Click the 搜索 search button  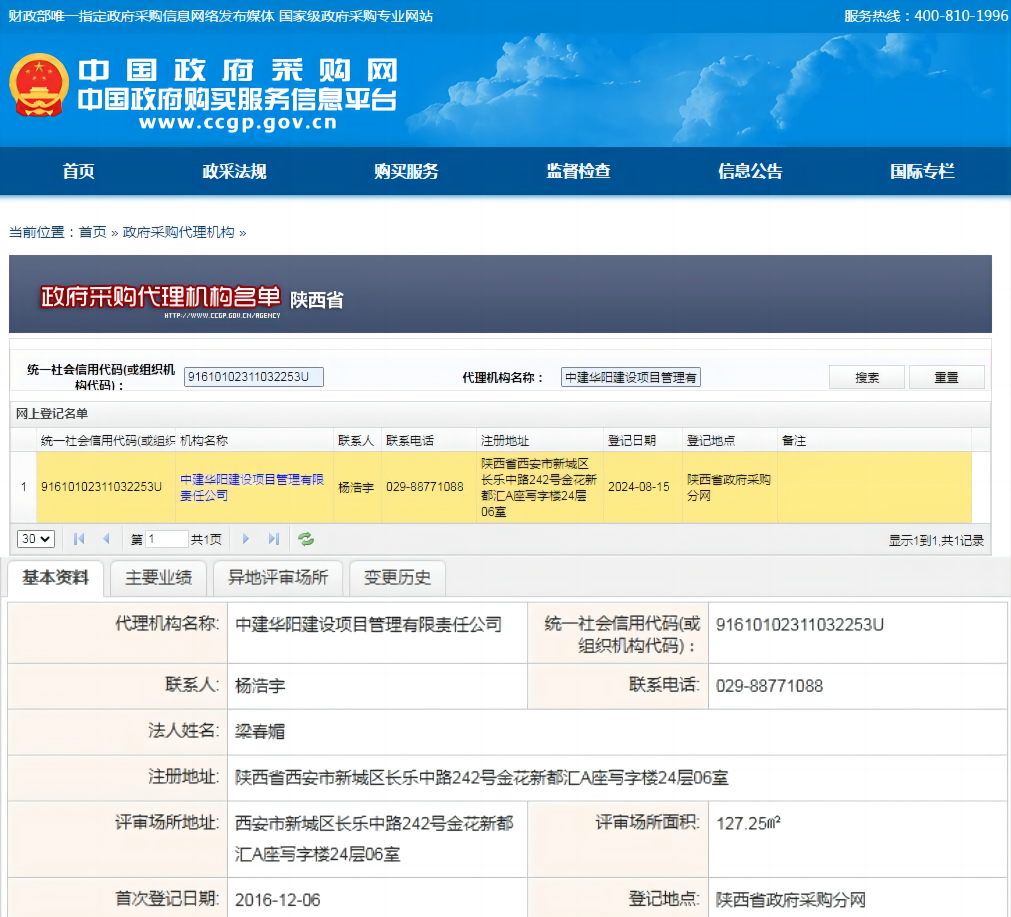[x=867, y=377]
